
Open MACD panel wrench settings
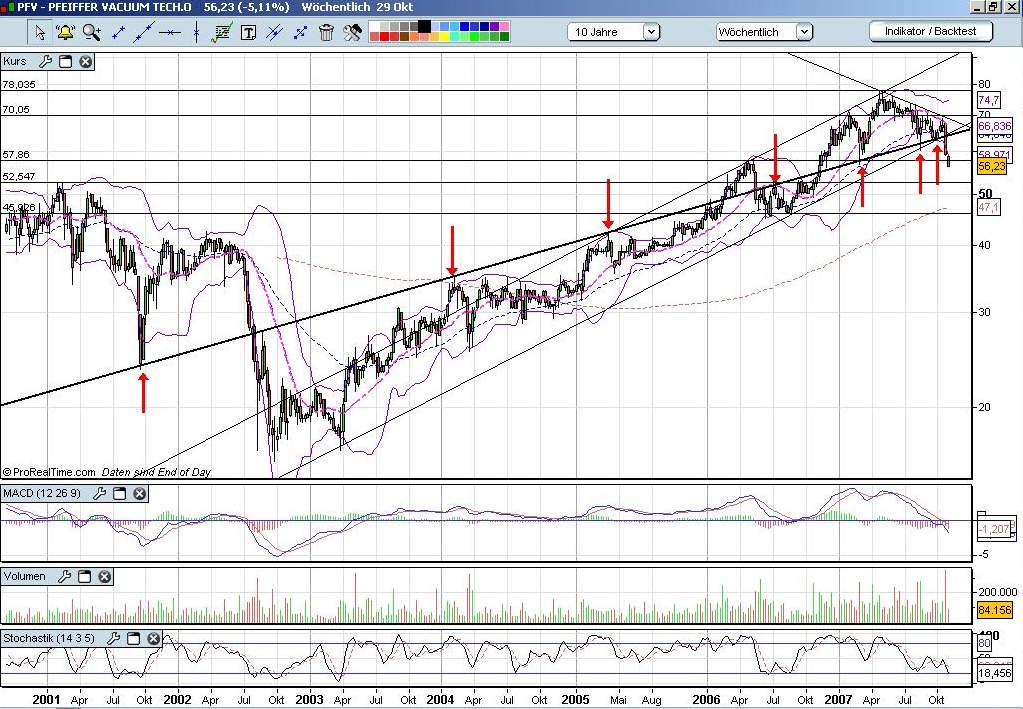click(99, 493)
